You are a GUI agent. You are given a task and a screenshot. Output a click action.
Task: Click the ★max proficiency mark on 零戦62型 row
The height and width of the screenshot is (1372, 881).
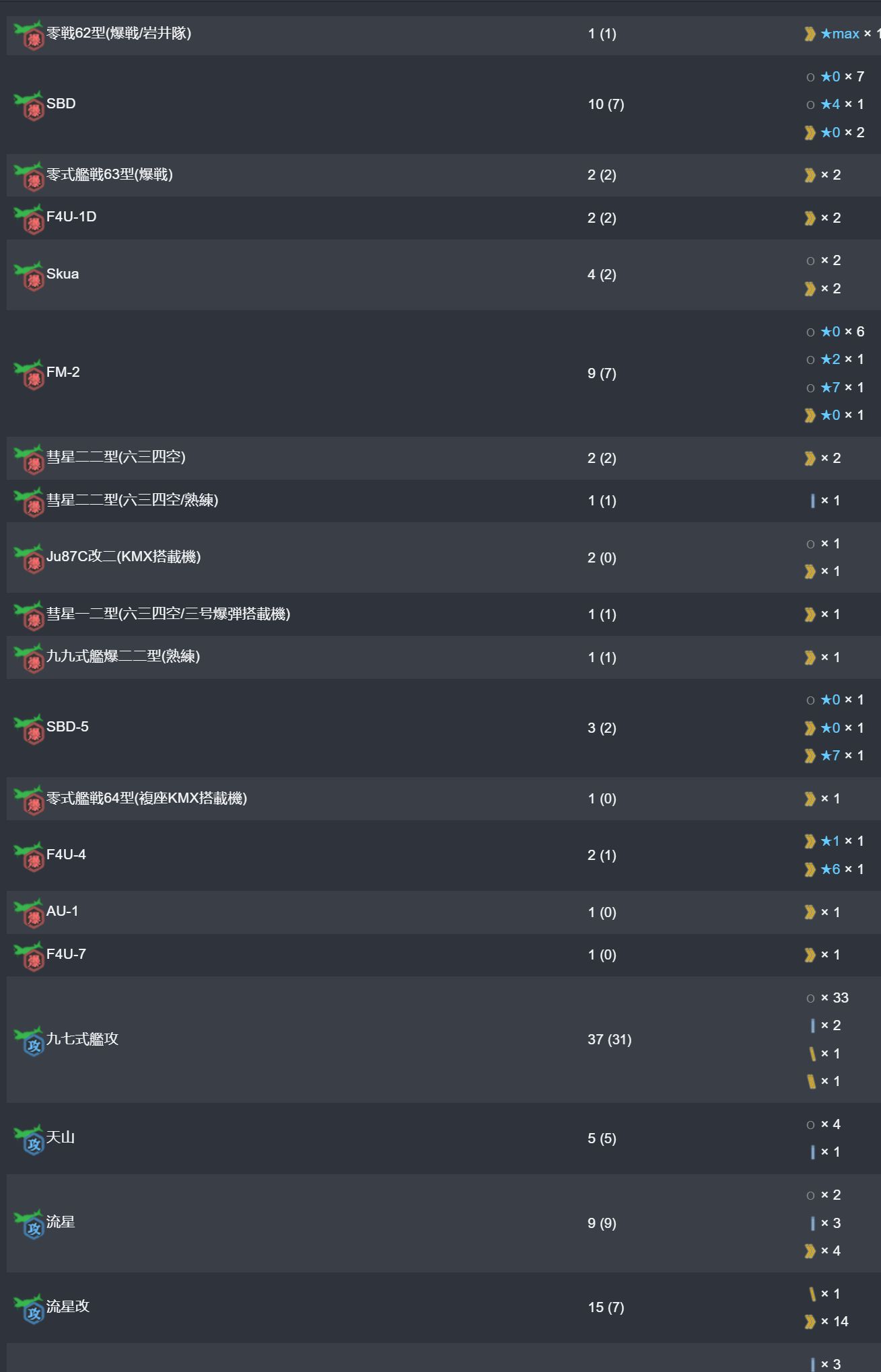tap(839, 34)
